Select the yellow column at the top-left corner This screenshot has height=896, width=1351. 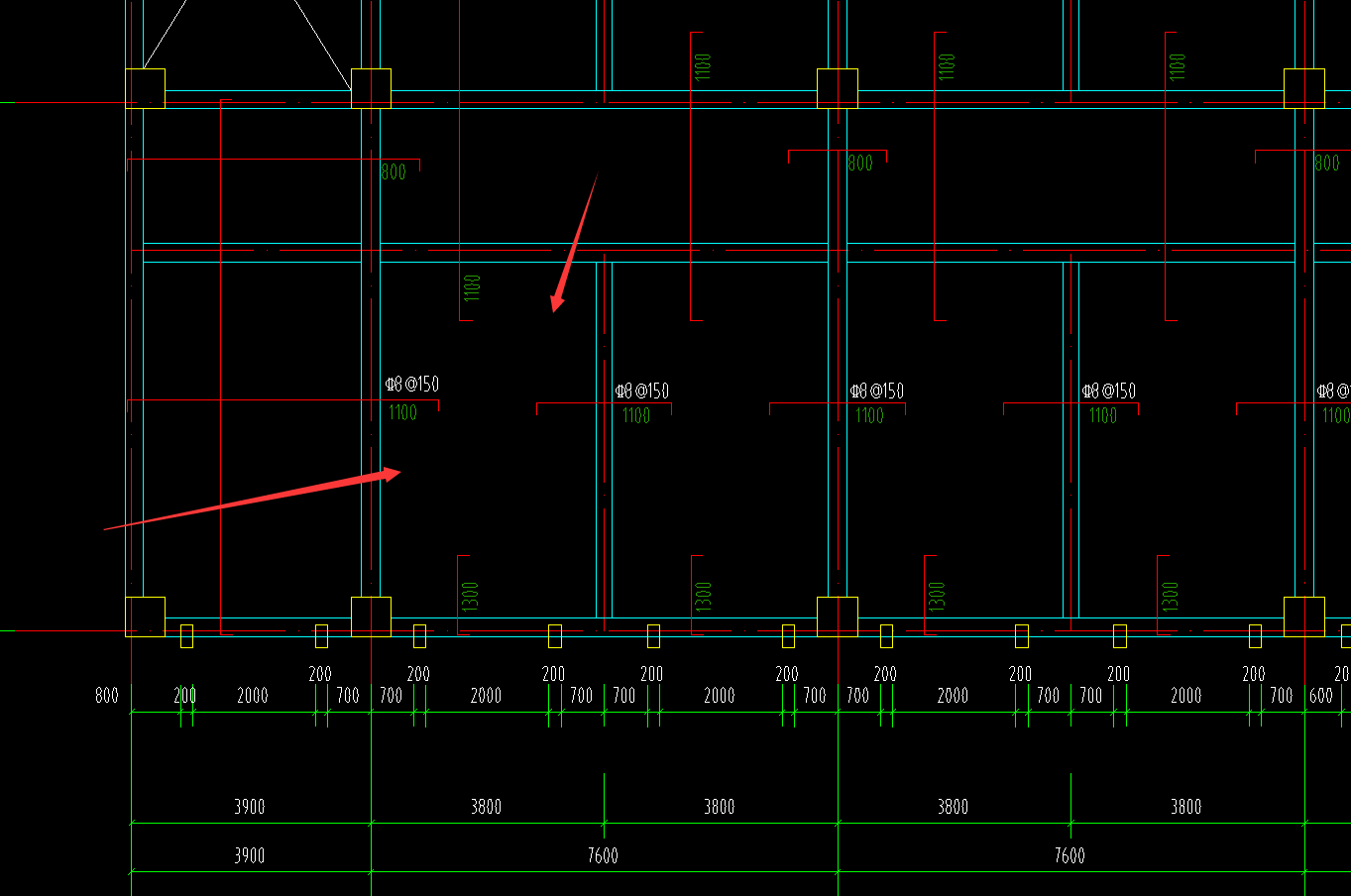click(145, 88)
